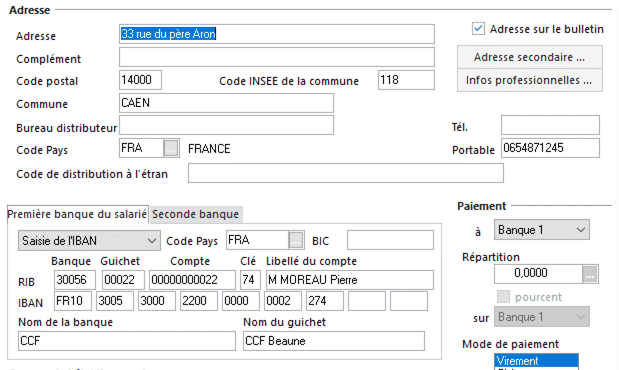
Task: Click the Code INSEE de la commune field
Action: pyautogui.click(x=406, y=80)
